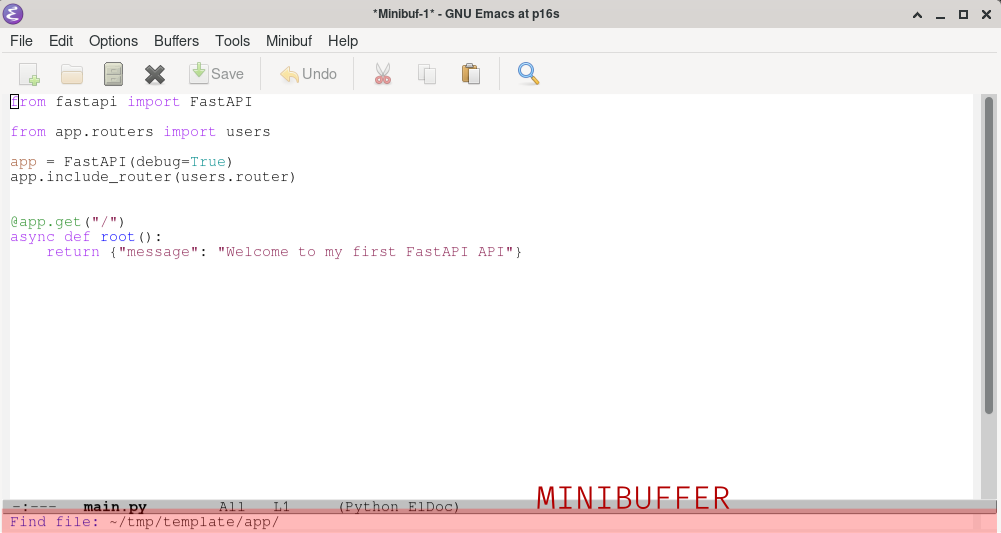Open the Buffers menu
Viewport: 1001px width, 533px height.
[176, 41]
